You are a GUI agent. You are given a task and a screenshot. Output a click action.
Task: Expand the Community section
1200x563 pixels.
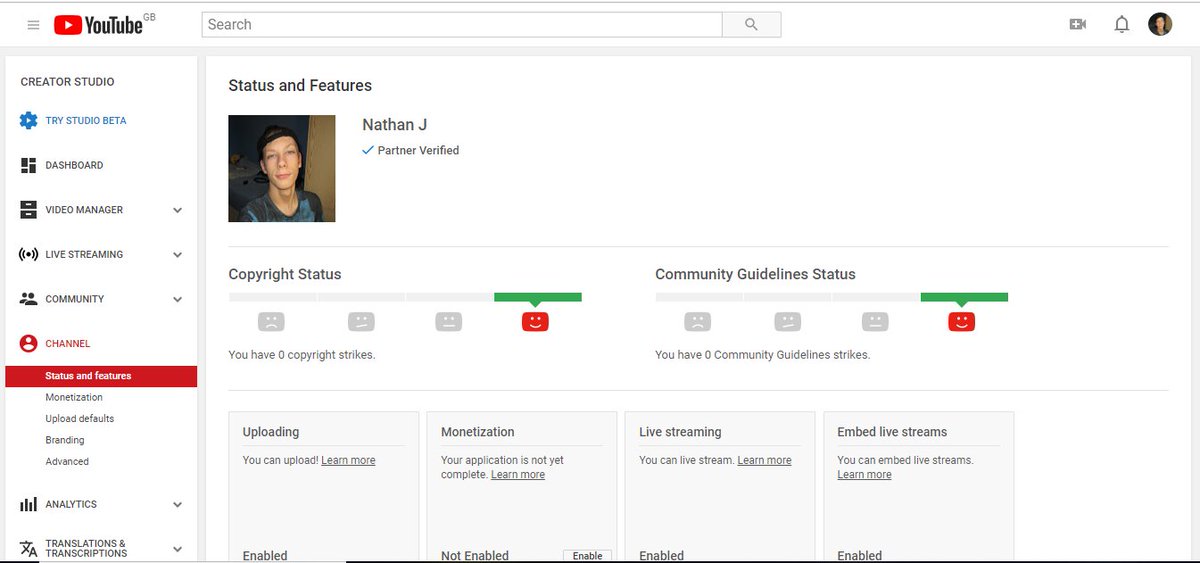[x=177, y=299]
